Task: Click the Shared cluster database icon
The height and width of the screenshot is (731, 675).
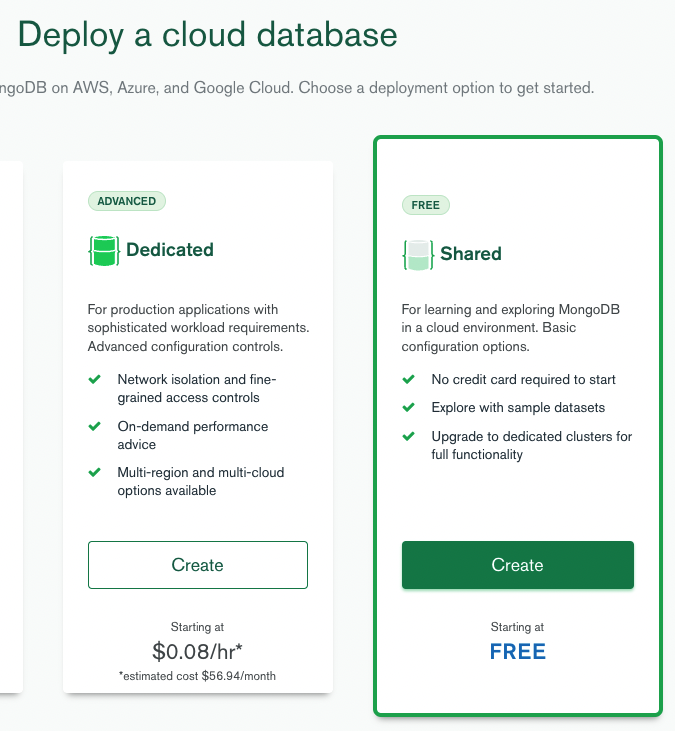Action: 418,255
